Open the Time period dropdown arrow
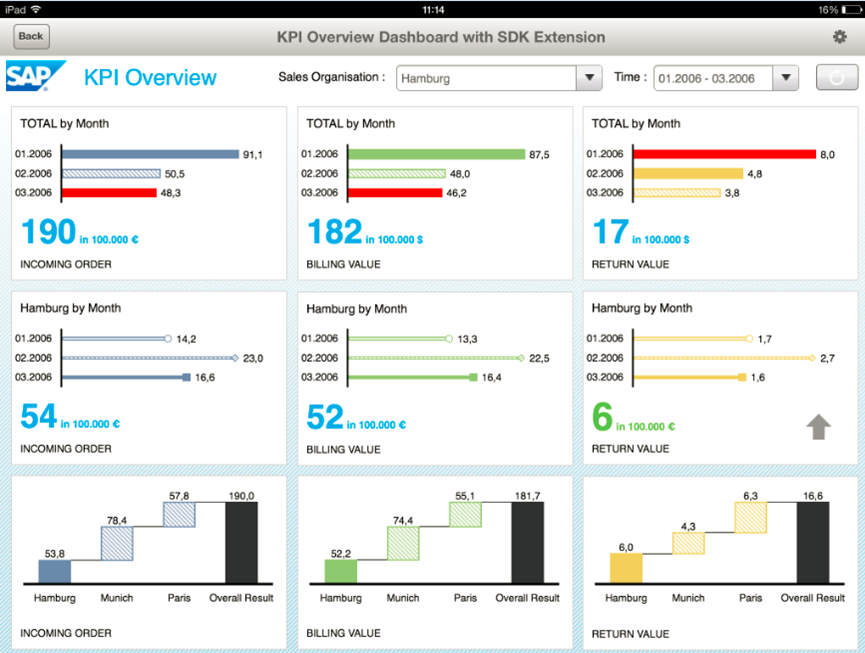The width and height of the screenshot is (865, 653). coord(786,78)
